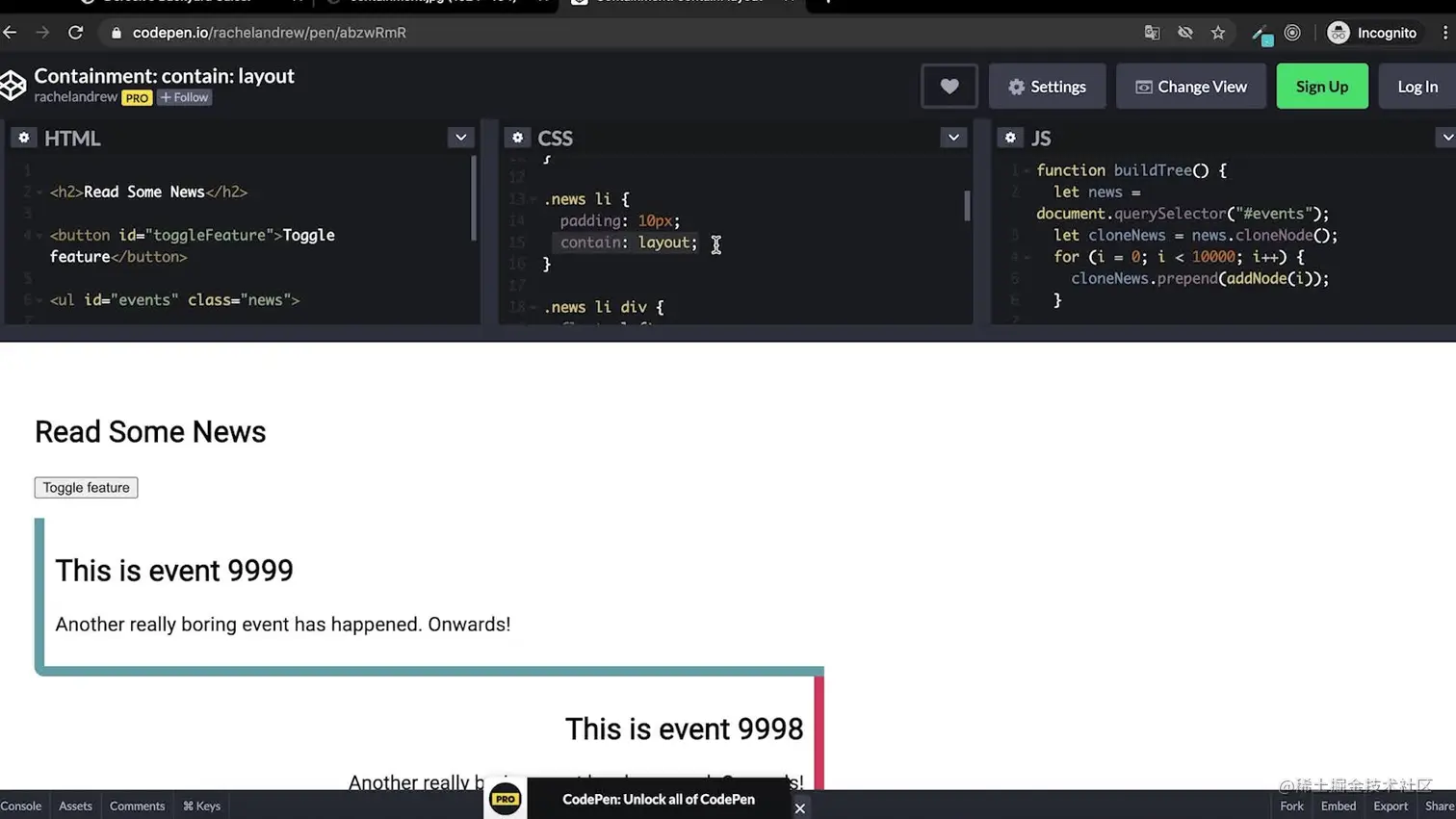This screenshot has height=819, width=1456.
Task: Reload the page with refresh icon
Action: point(75,33)
